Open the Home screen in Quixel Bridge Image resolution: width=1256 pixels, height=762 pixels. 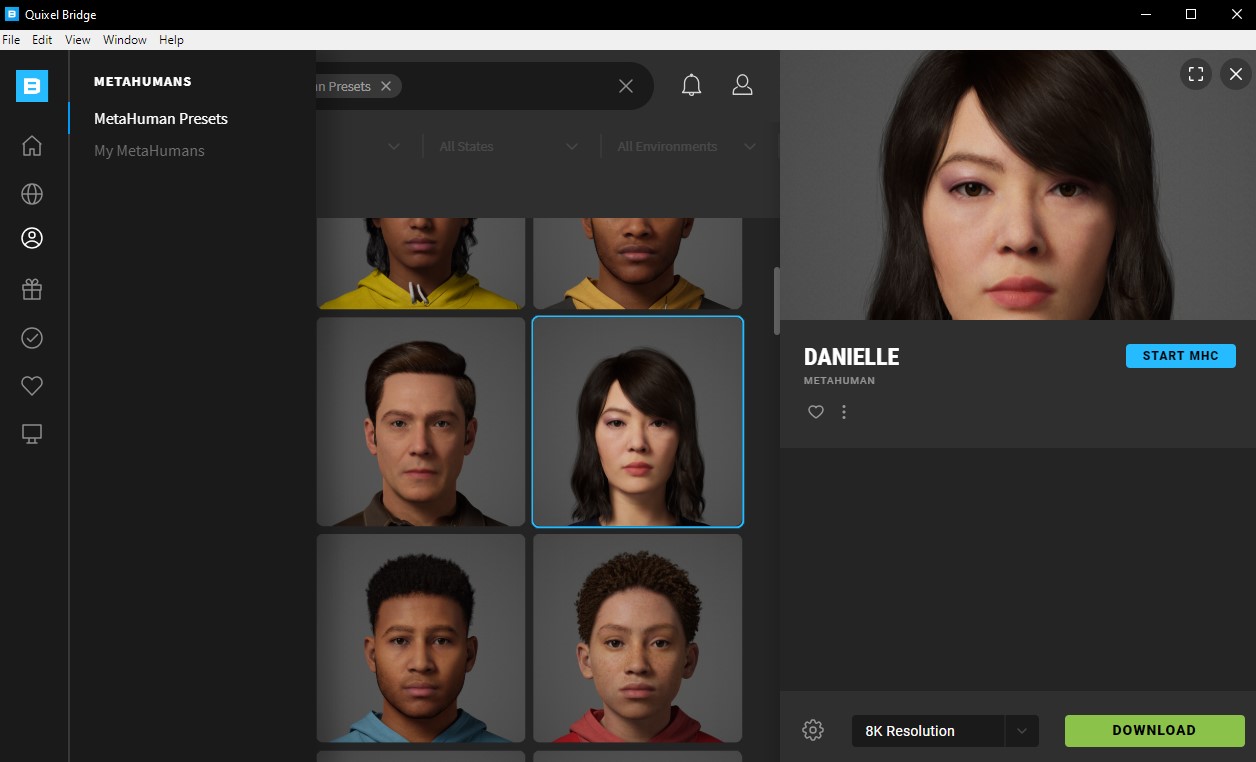tap(31, 145)
